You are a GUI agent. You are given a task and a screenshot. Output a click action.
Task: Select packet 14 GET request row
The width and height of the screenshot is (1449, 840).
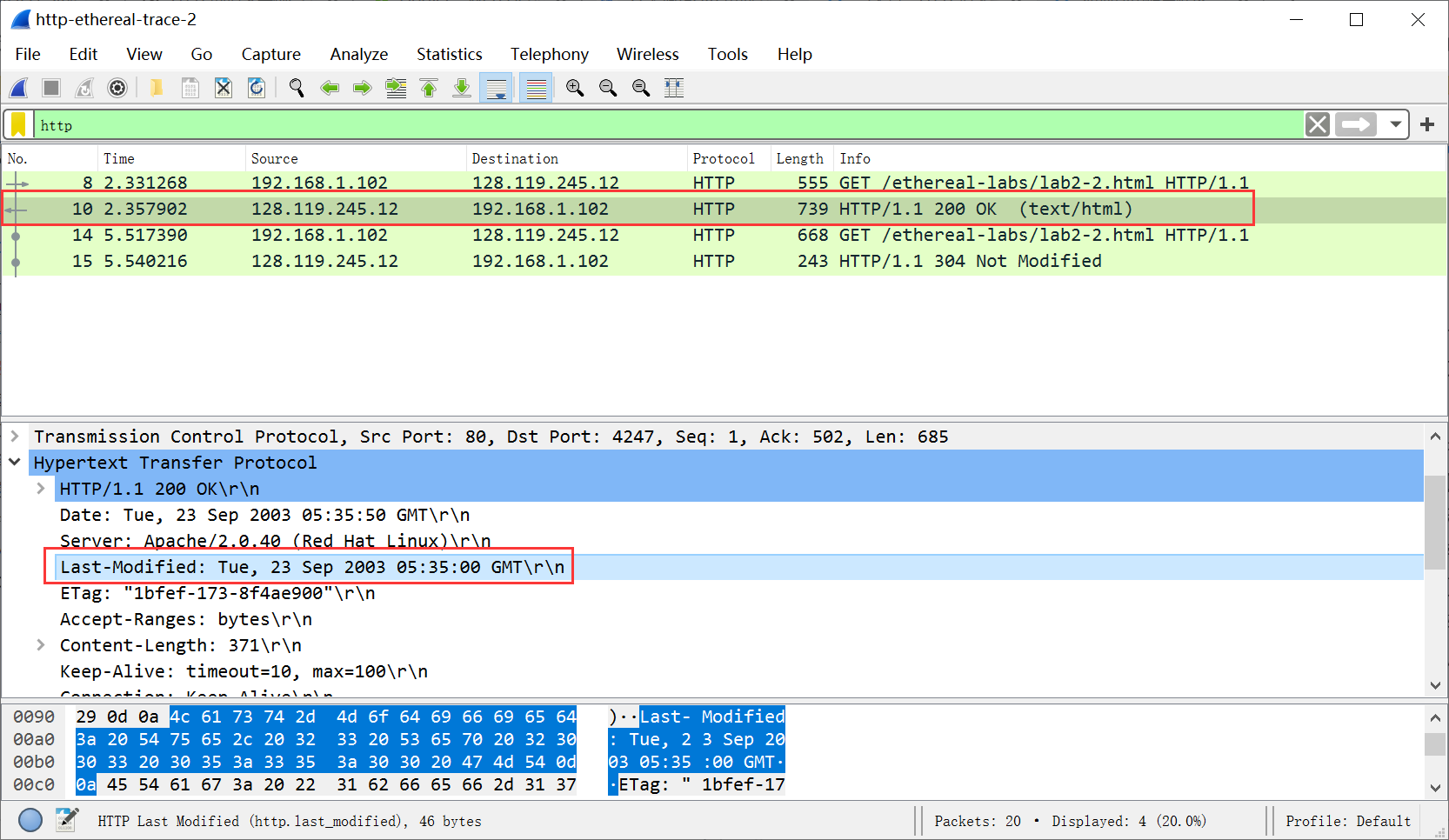pos(724,235)
